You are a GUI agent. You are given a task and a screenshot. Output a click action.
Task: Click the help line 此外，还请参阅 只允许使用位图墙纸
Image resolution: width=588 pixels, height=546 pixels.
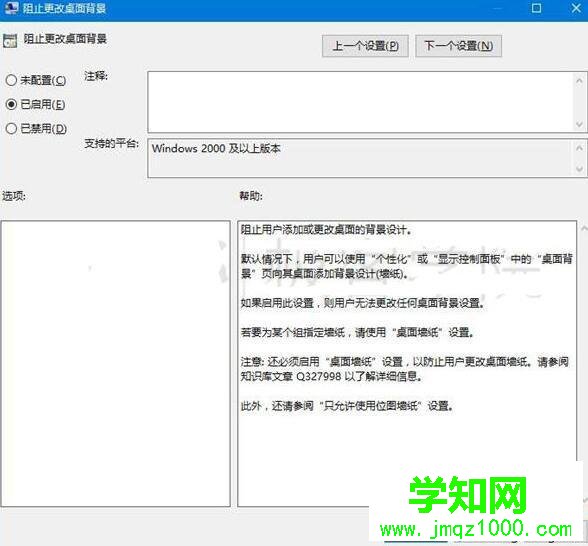click(x=347, y=405)
